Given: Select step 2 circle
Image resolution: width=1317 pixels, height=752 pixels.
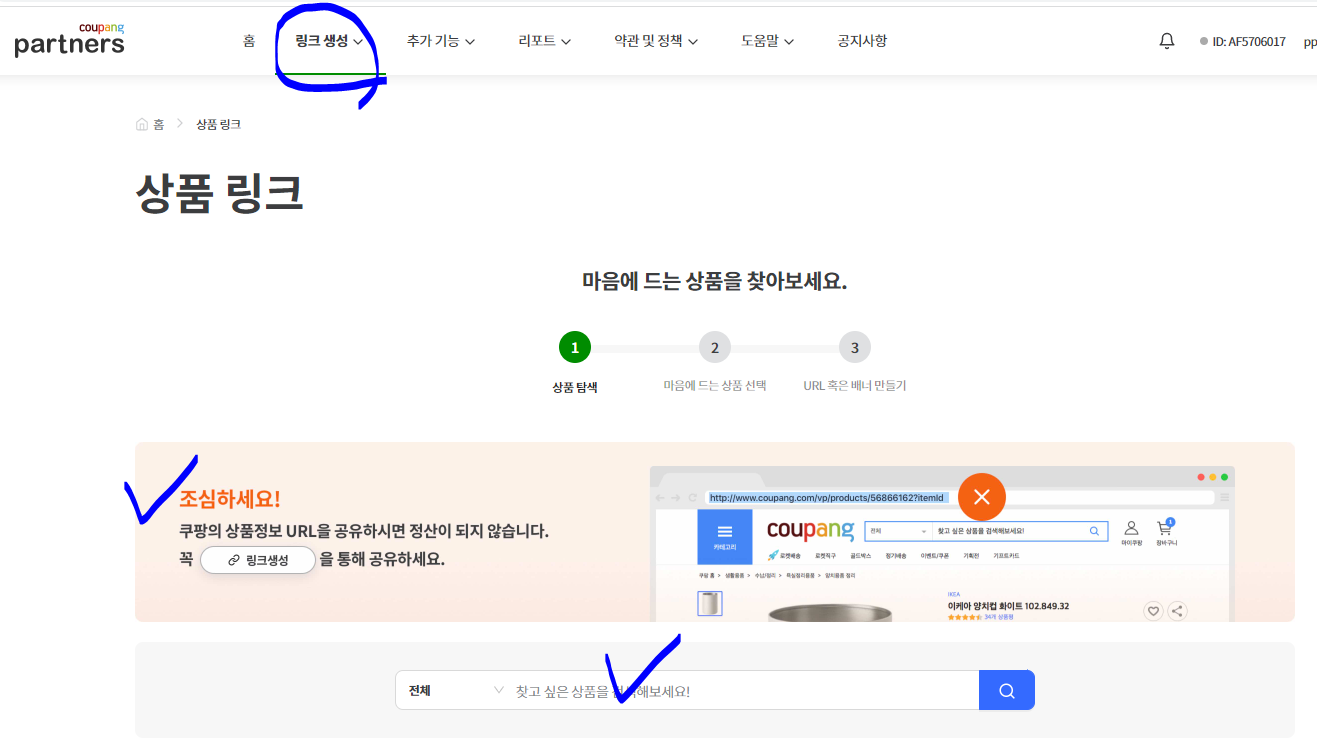Looking at the screenshot, I should click(x=715, y=348).
